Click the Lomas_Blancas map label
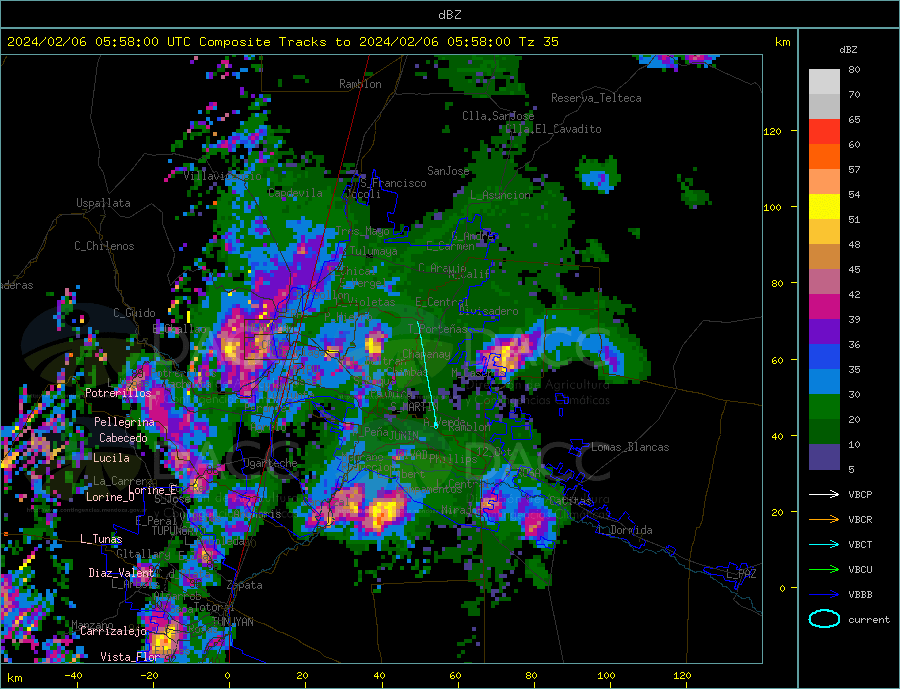Viewport: 900px width, 689px height. tap(630, 447)
